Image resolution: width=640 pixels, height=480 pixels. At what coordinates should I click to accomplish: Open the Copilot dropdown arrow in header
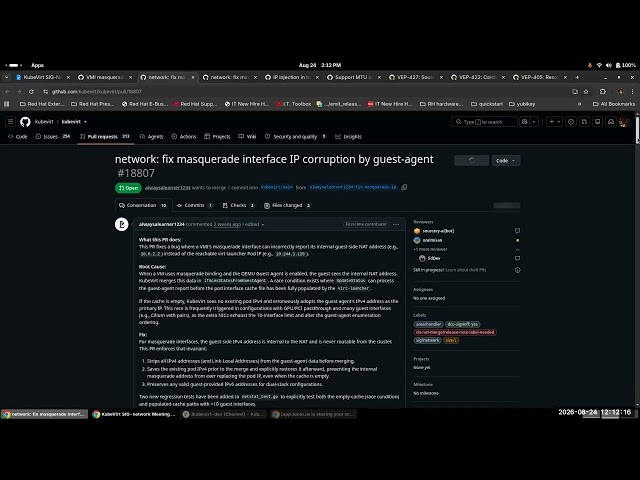tap(534, 122)
